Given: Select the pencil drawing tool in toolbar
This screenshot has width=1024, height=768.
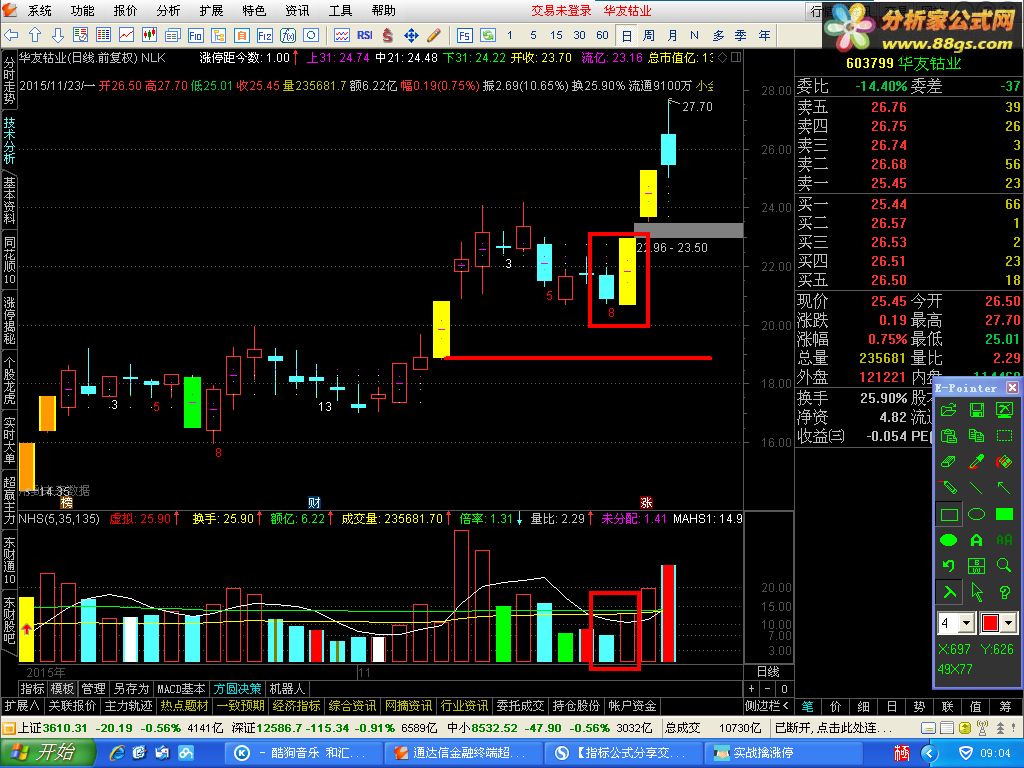Looking at the screenshot, I should (434, 35).
